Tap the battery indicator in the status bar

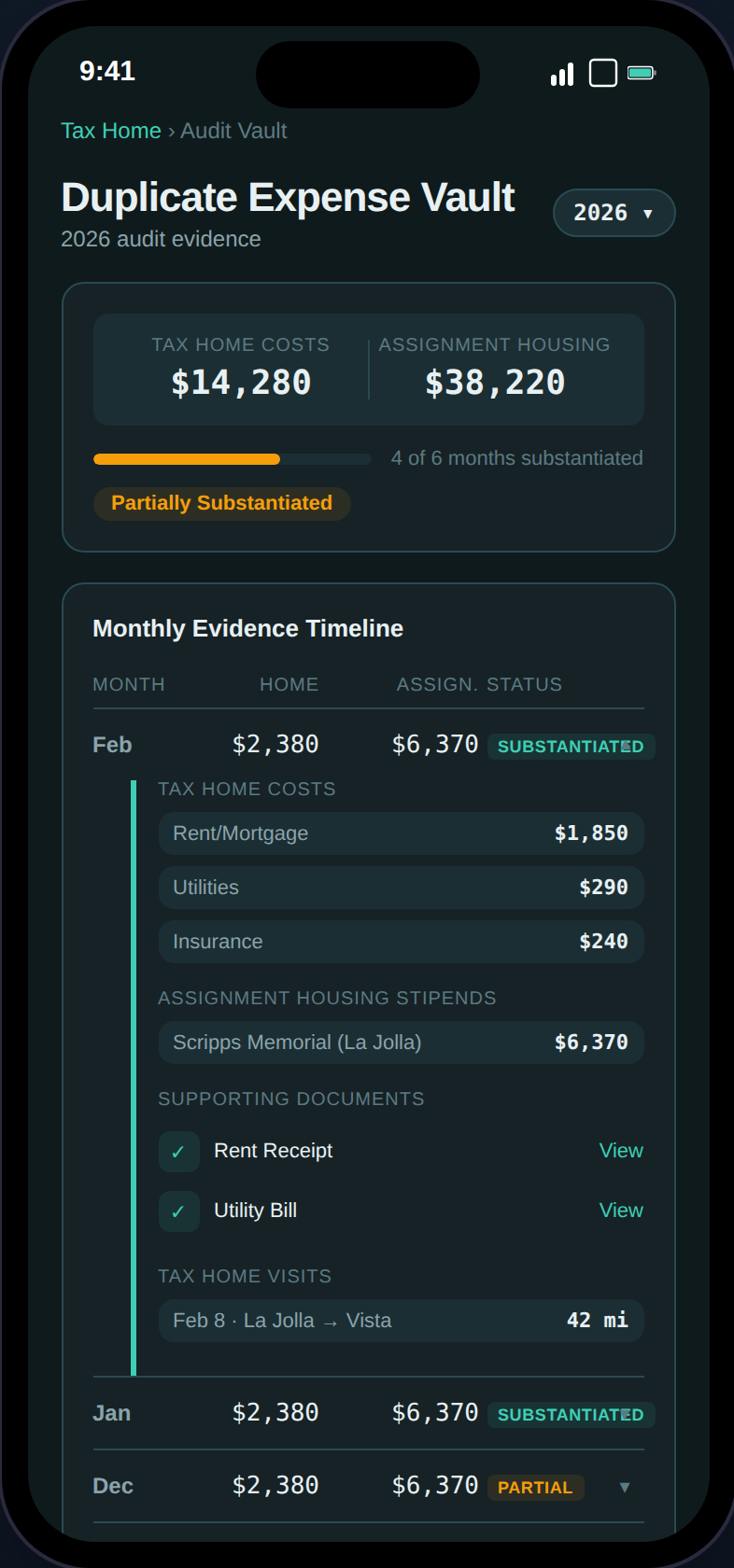[x=640, y=72]
